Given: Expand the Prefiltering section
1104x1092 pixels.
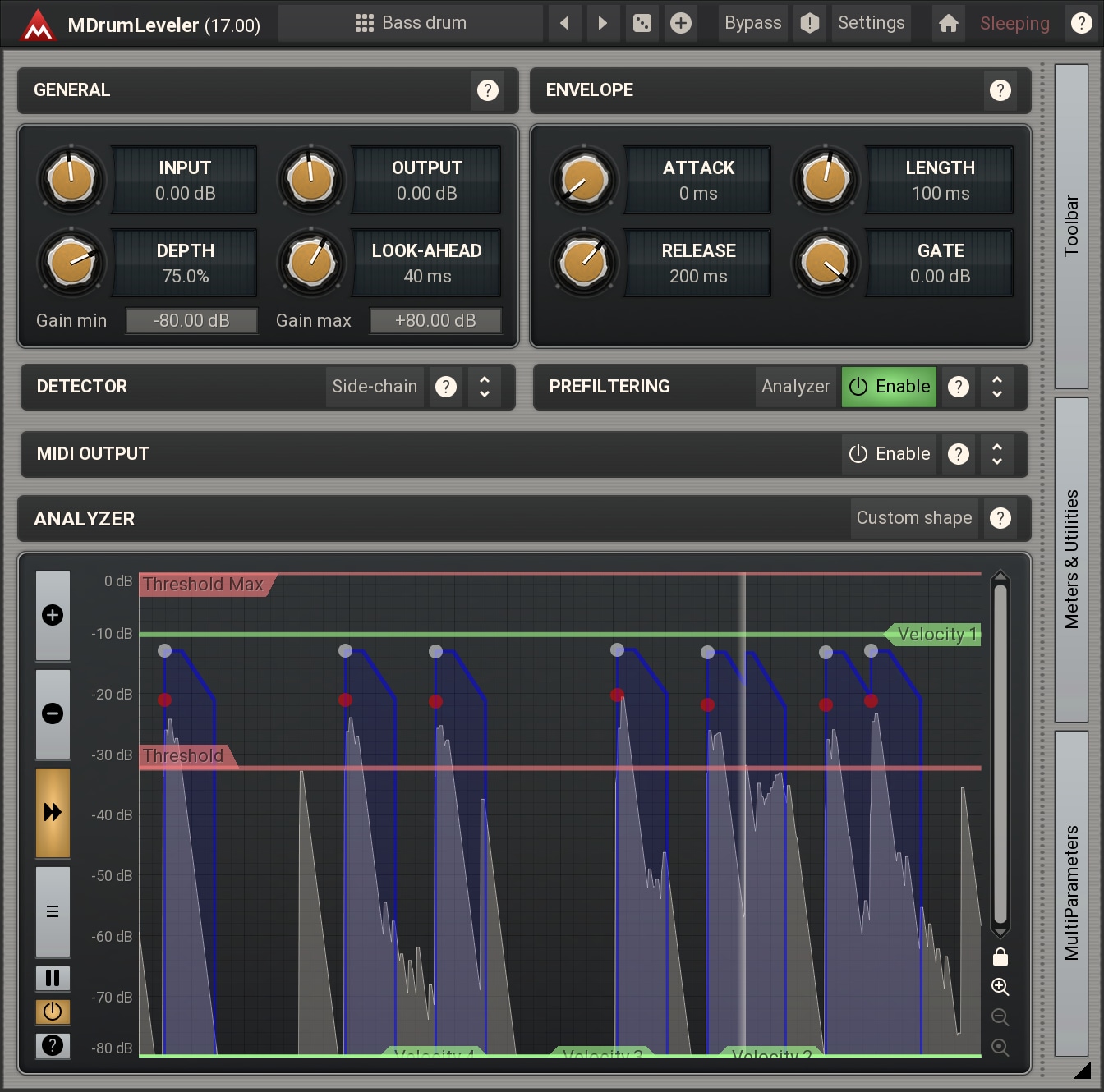Looking at the screenshot, I should tap(997, 387).
